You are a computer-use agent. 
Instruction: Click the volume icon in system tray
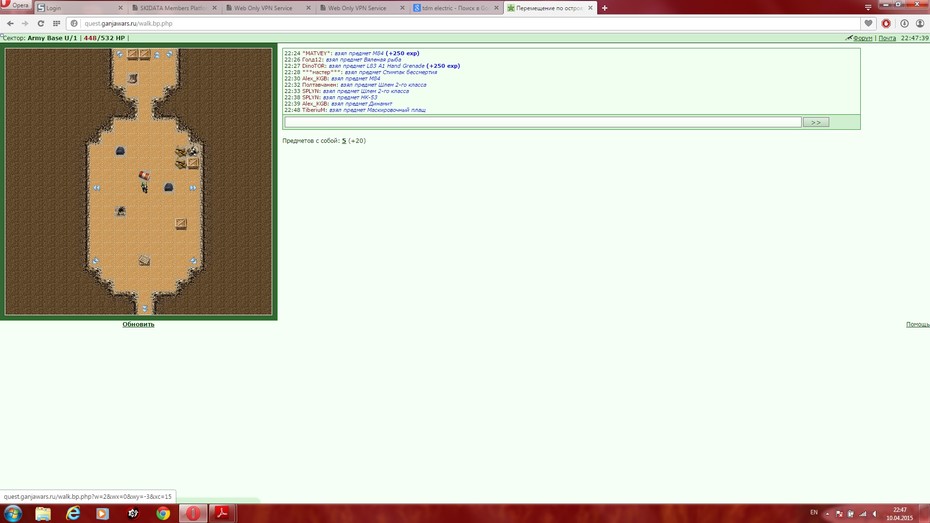[875, 514]
